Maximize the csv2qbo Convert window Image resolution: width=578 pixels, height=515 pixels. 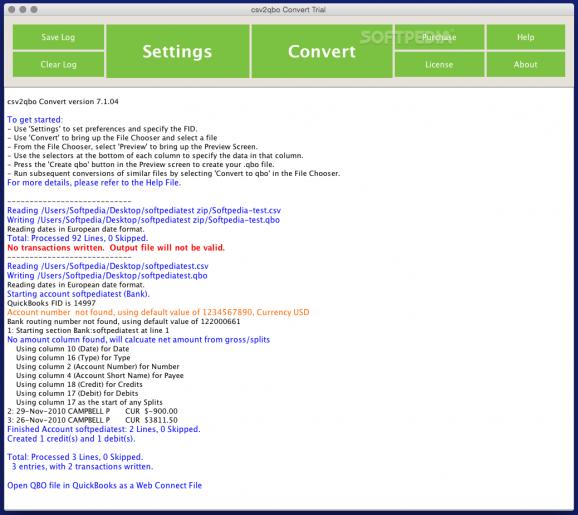[x=34, y=10]
